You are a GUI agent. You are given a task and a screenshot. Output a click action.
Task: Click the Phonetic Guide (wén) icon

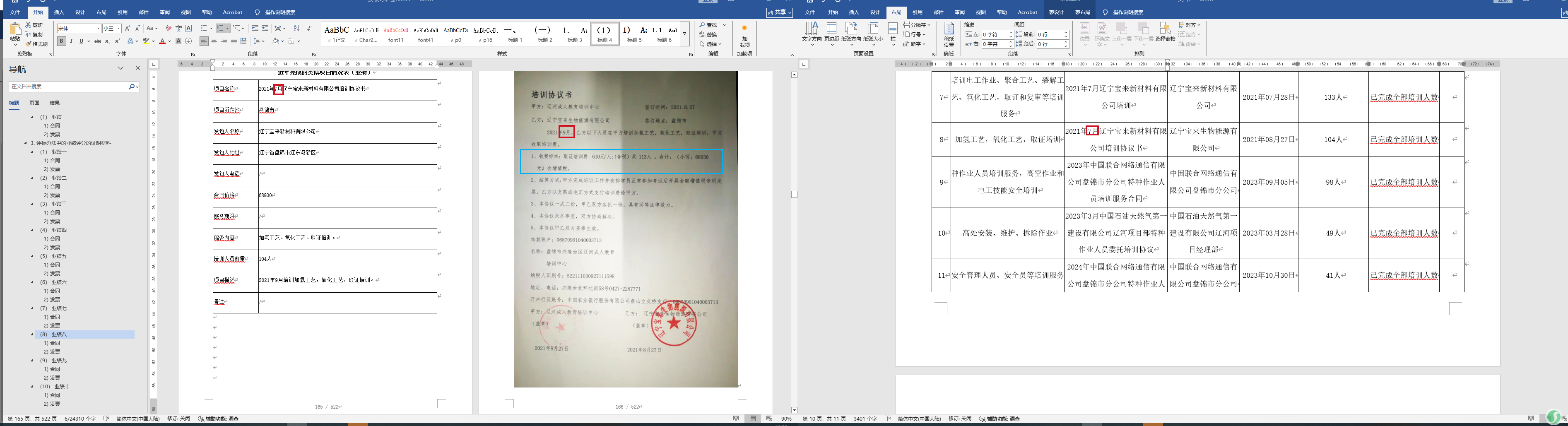pyautogui.click(x=178, y=28)
